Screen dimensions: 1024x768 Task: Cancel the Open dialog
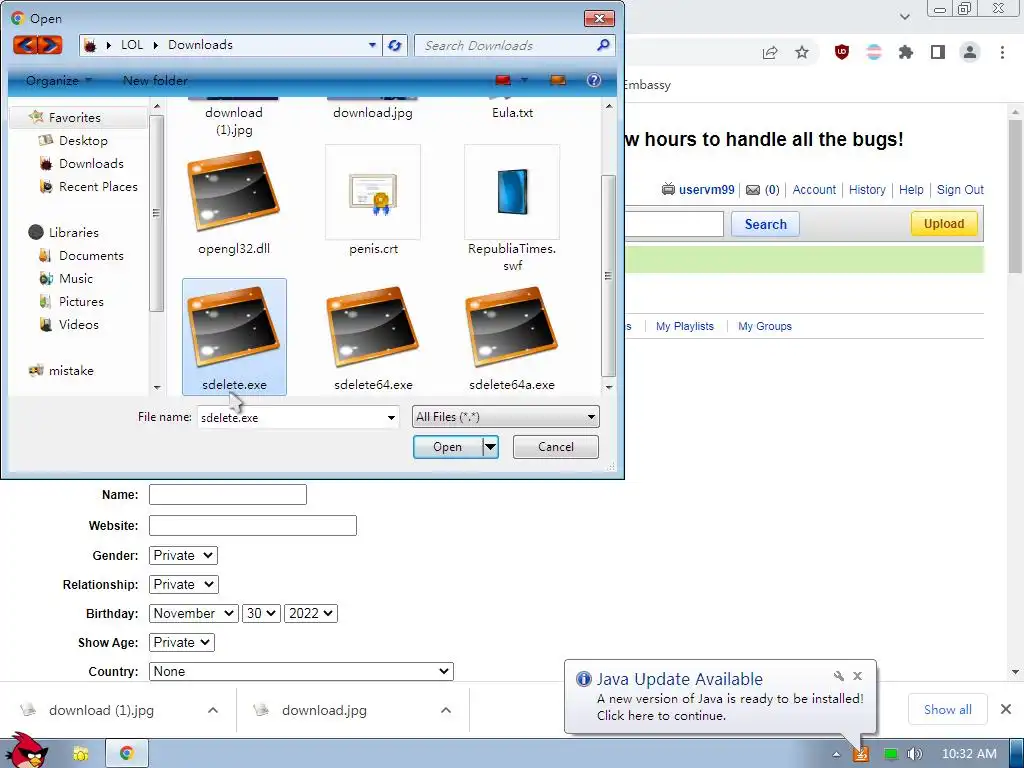point(556,447)
